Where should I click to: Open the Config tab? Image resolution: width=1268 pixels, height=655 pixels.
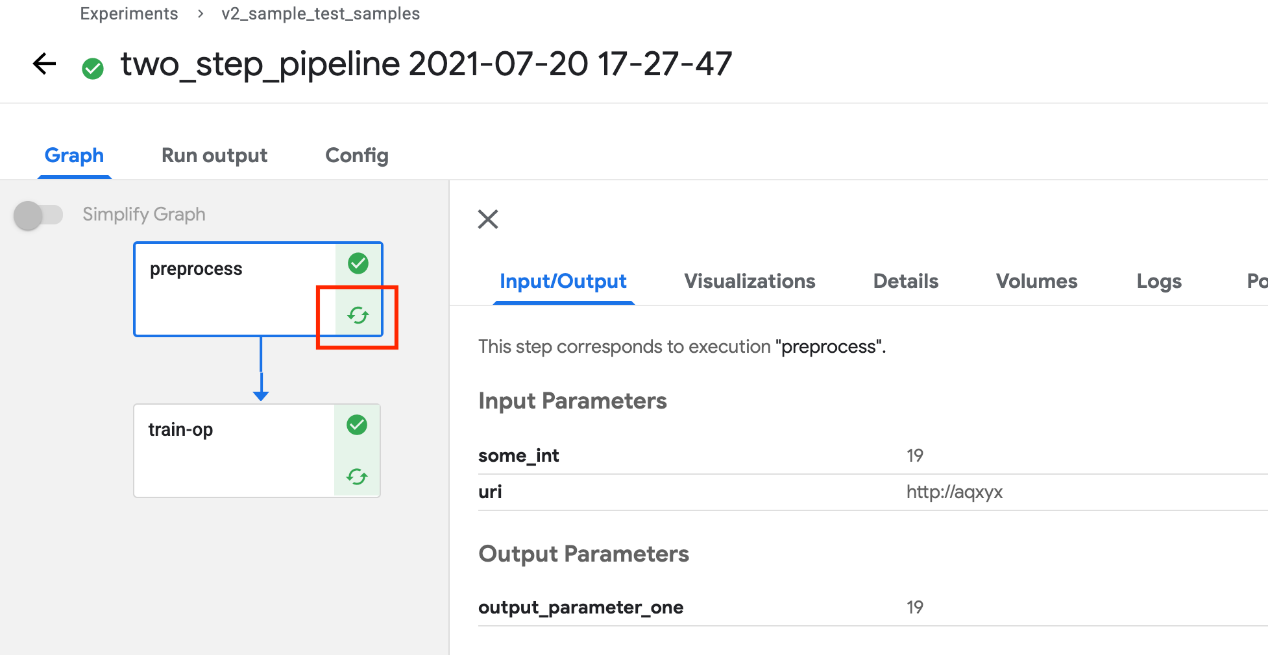click(x=356, y=155)
